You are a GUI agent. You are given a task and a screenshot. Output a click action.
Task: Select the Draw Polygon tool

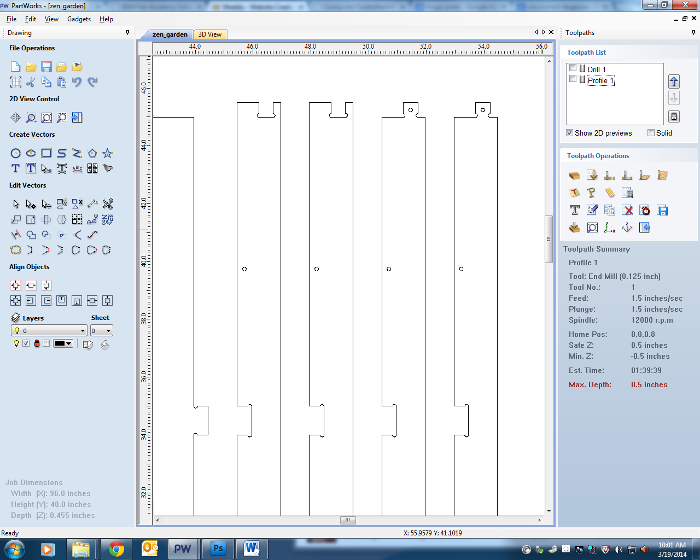92,153
